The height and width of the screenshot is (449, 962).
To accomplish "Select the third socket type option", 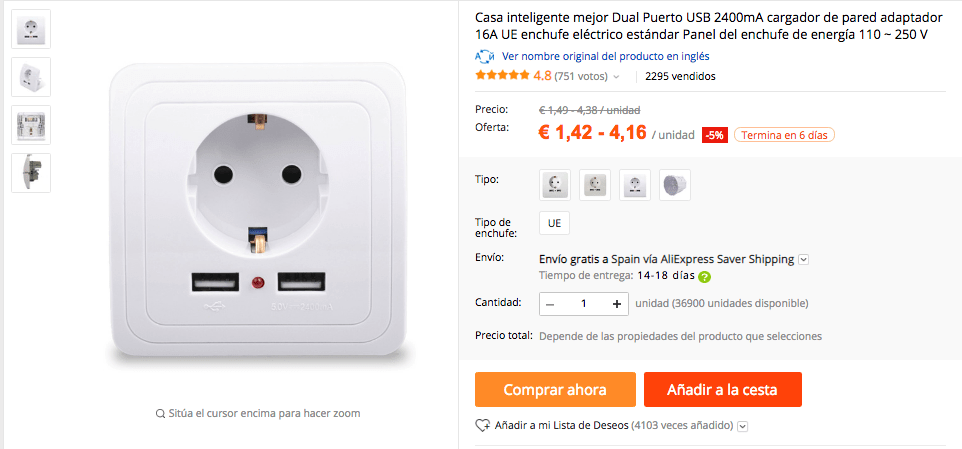I will 635,185.
